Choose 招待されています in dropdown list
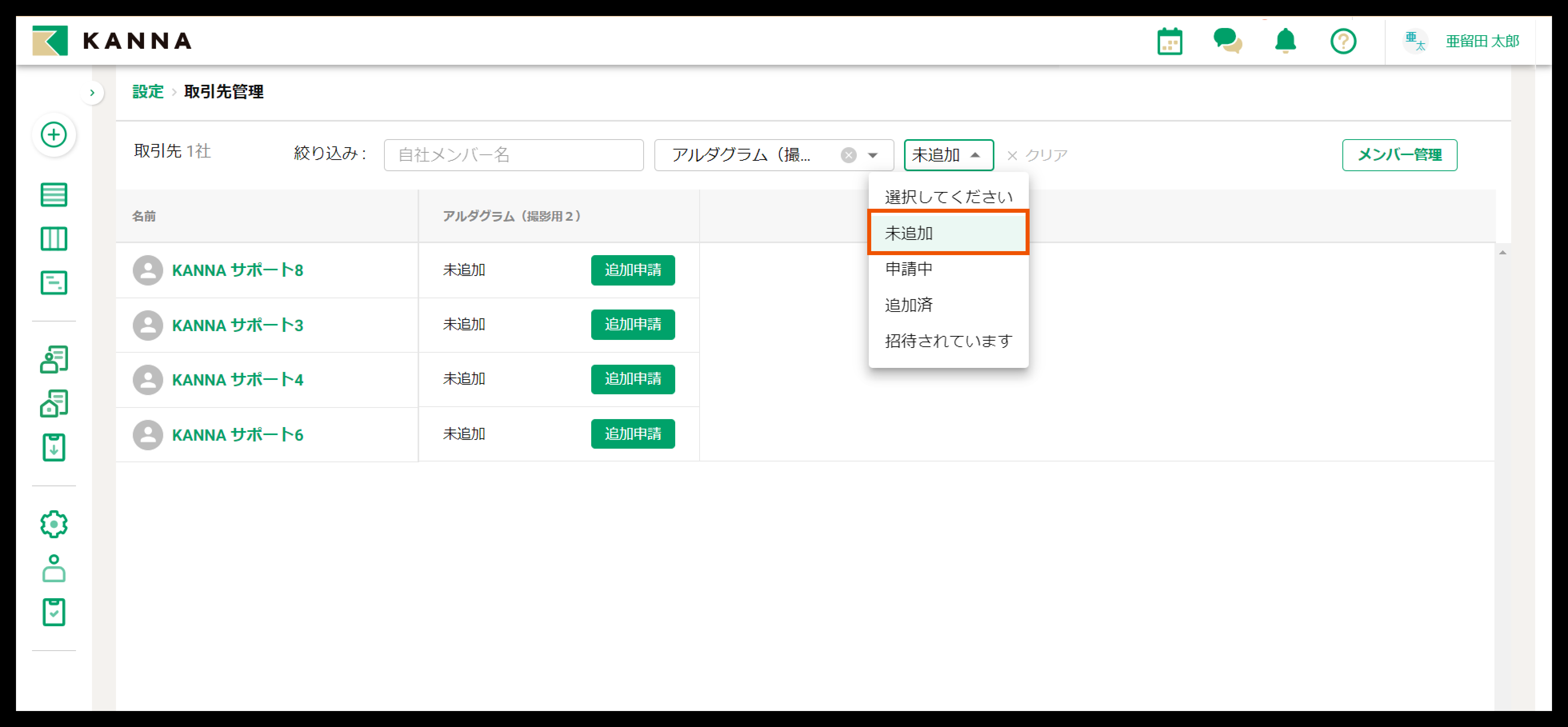 948,341
